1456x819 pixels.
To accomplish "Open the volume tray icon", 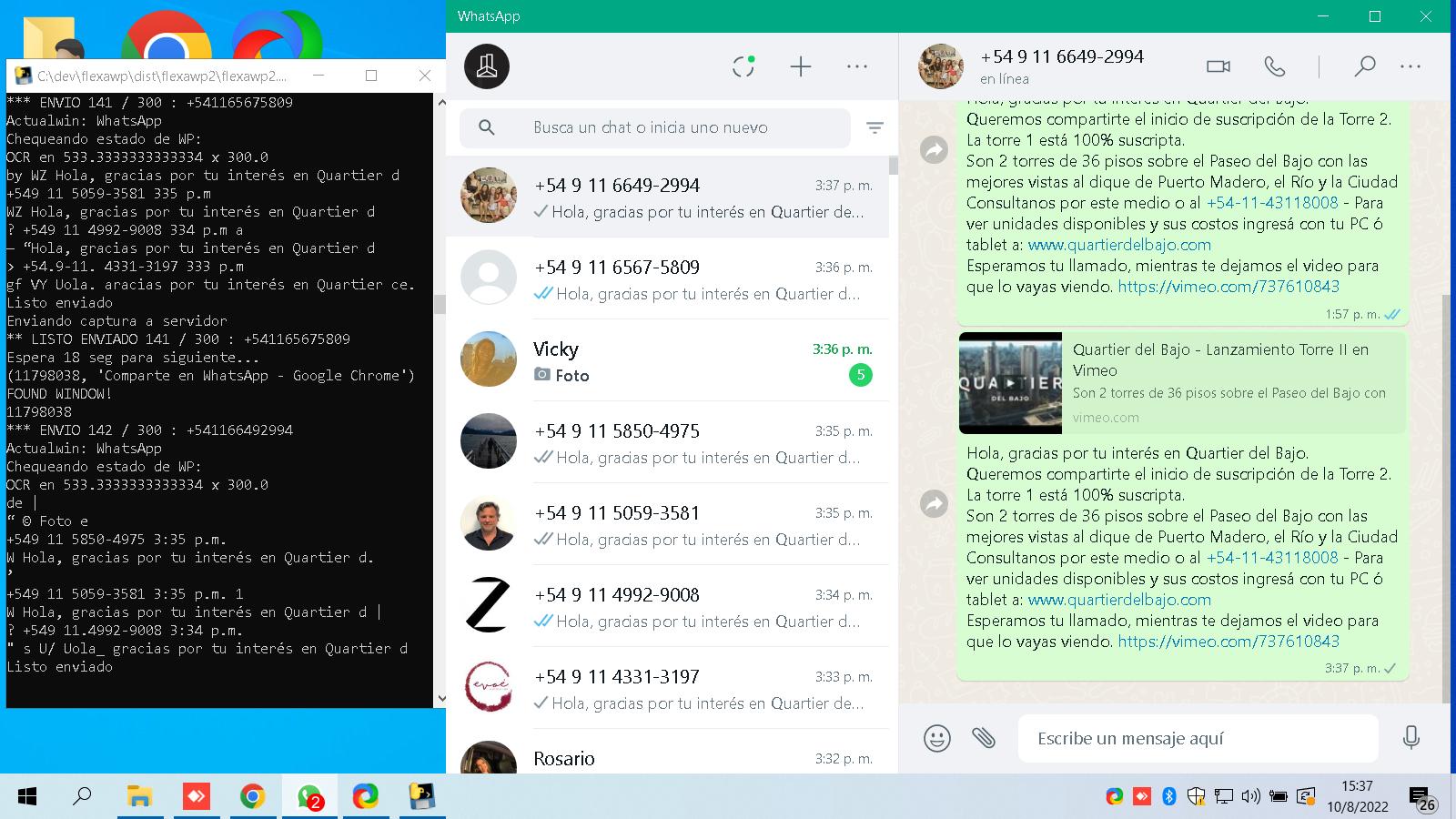I will click(x=1251, y=797).
